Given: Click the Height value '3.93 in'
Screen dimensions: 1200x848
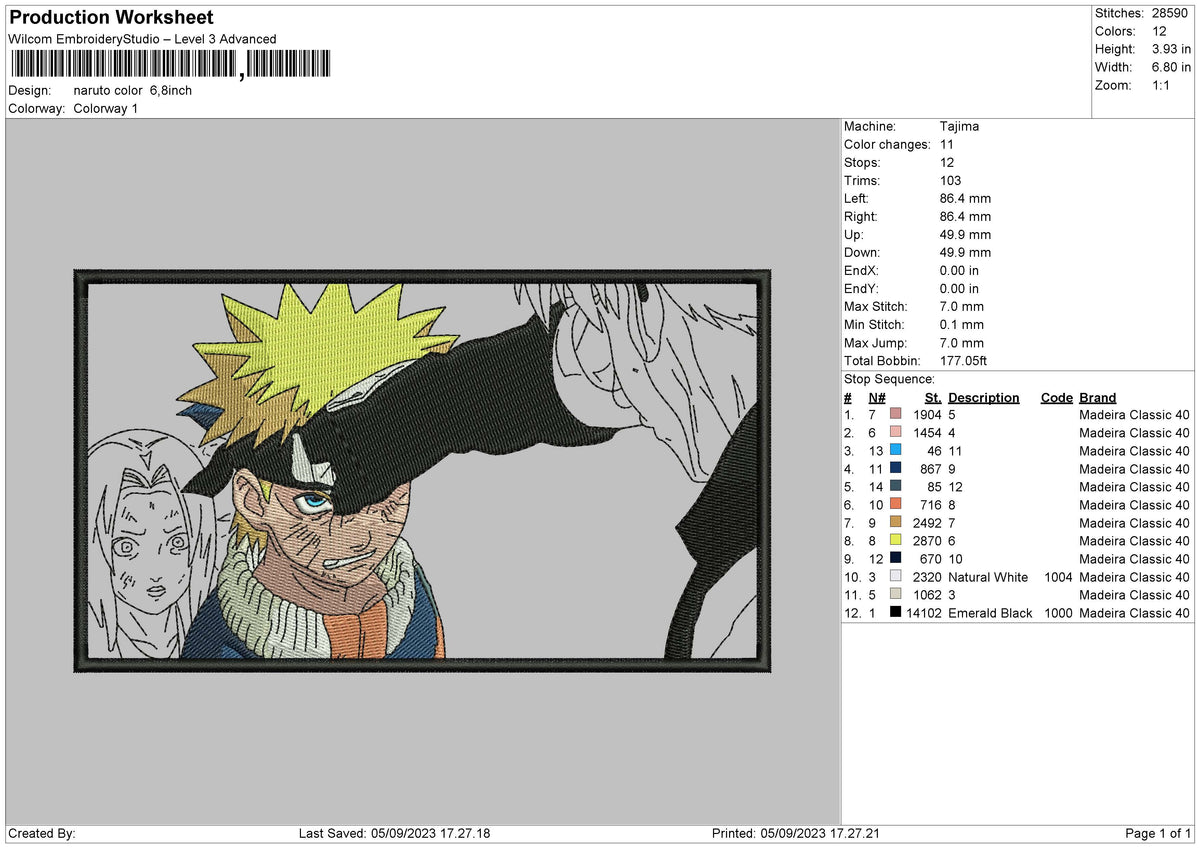Looking at the screenshot, I should pyautogui.click(x=1171, y=49).
